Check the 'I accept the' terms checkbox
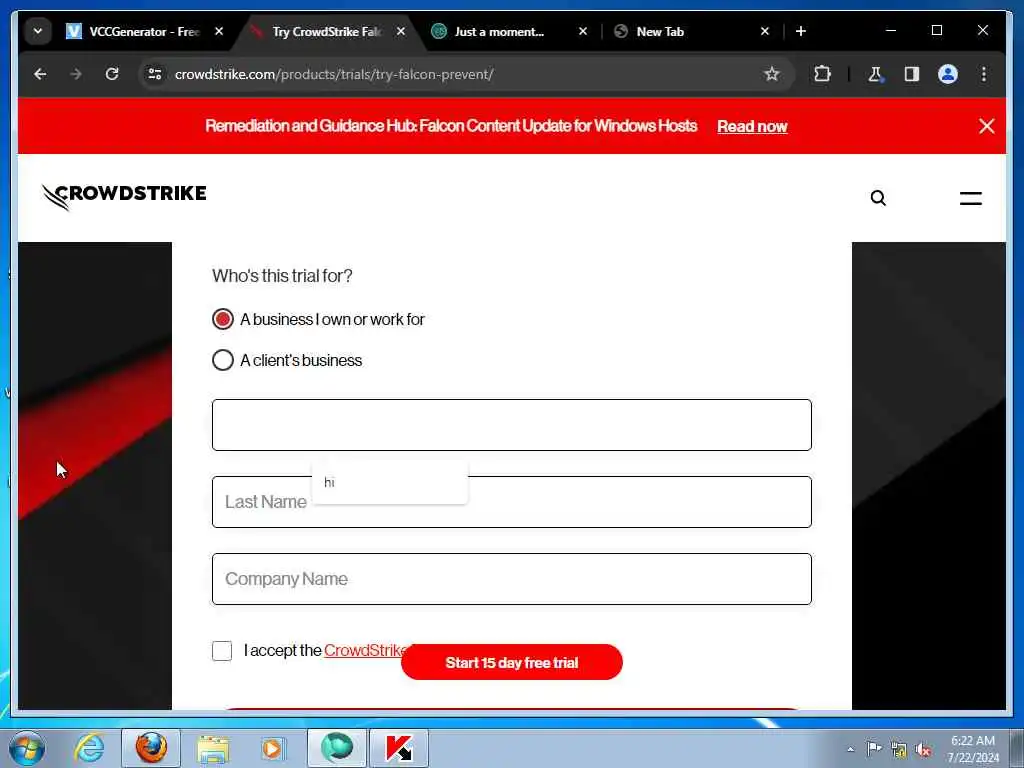This screenshot has height=768, width=1024. coord(222,650)
